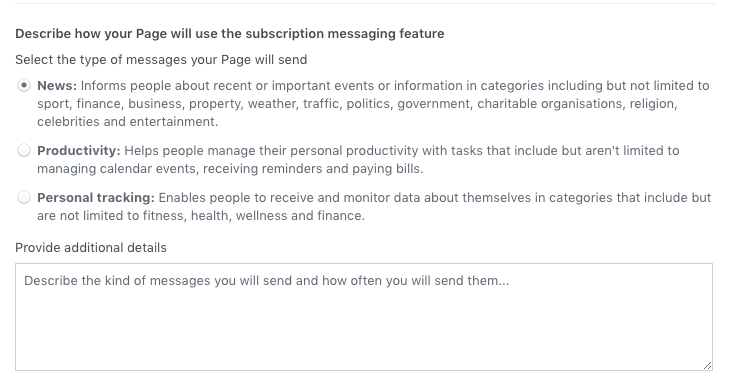The image size is (734, 389).
Task: Click the bold "News:" option label
Action: (x=57, y=86)
